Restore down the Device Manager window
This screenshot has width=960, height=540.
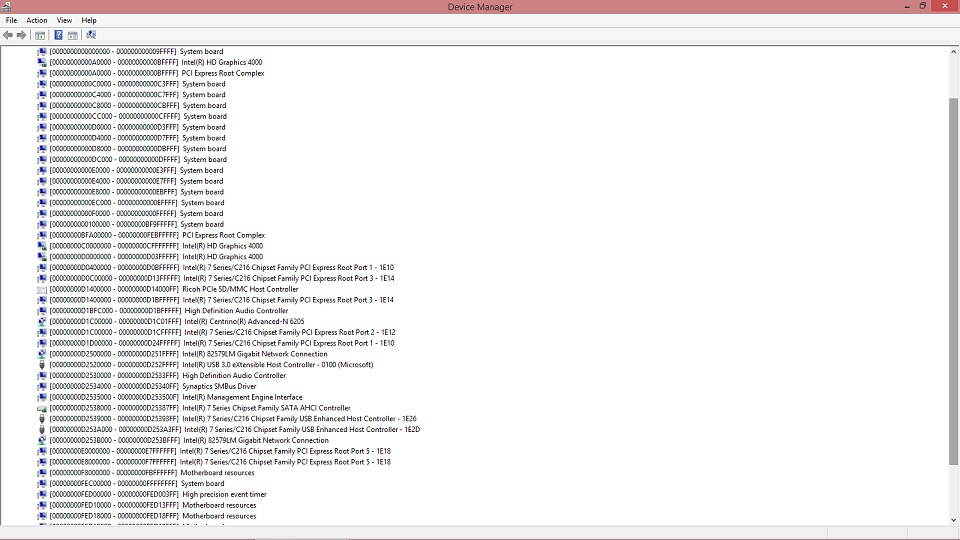(923, 6)
